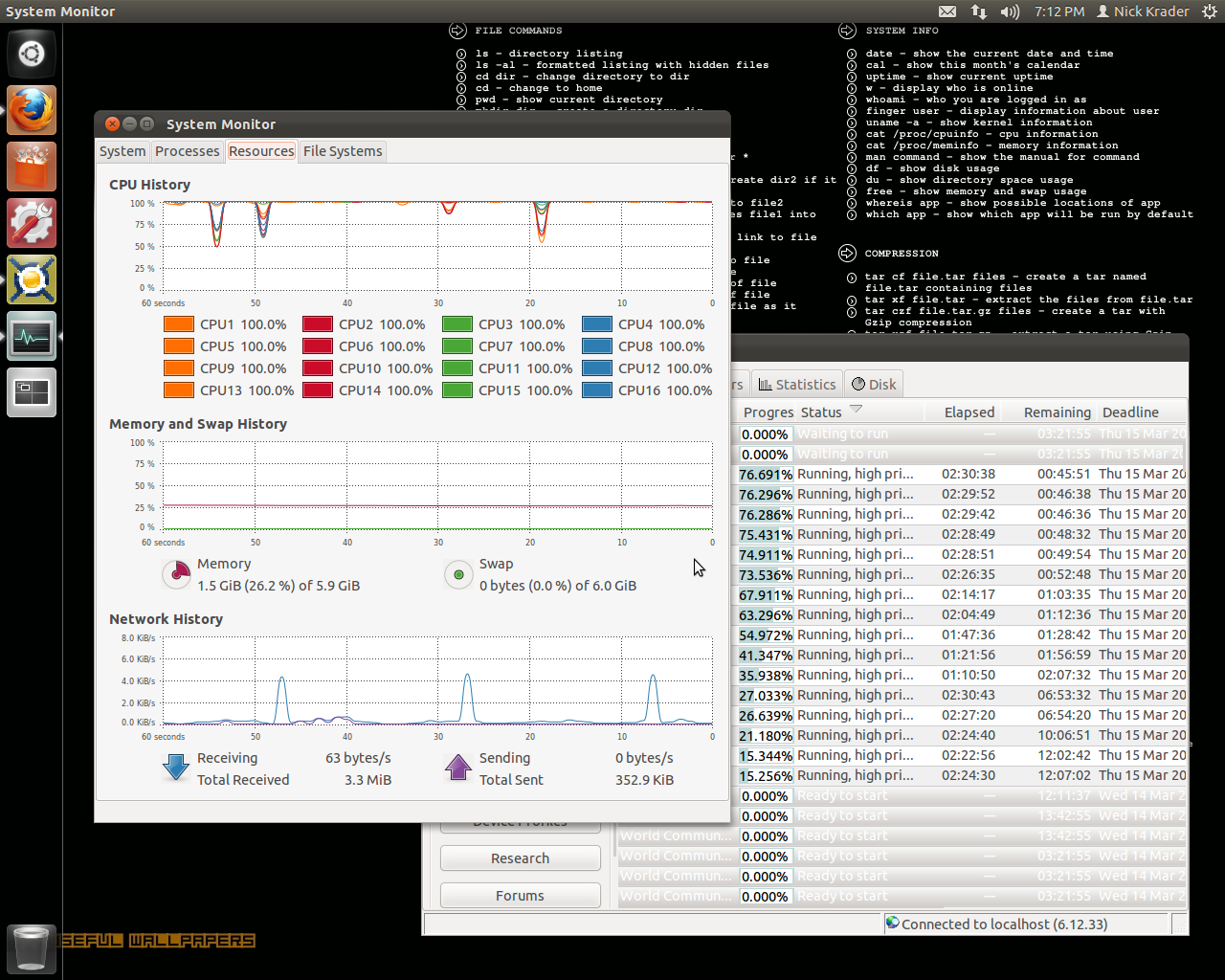Change the CPU1 graph color swatch
Image resolution: width=1225 pixels, height=980 pixels.
pyautogui.click(x=179, y=324)
